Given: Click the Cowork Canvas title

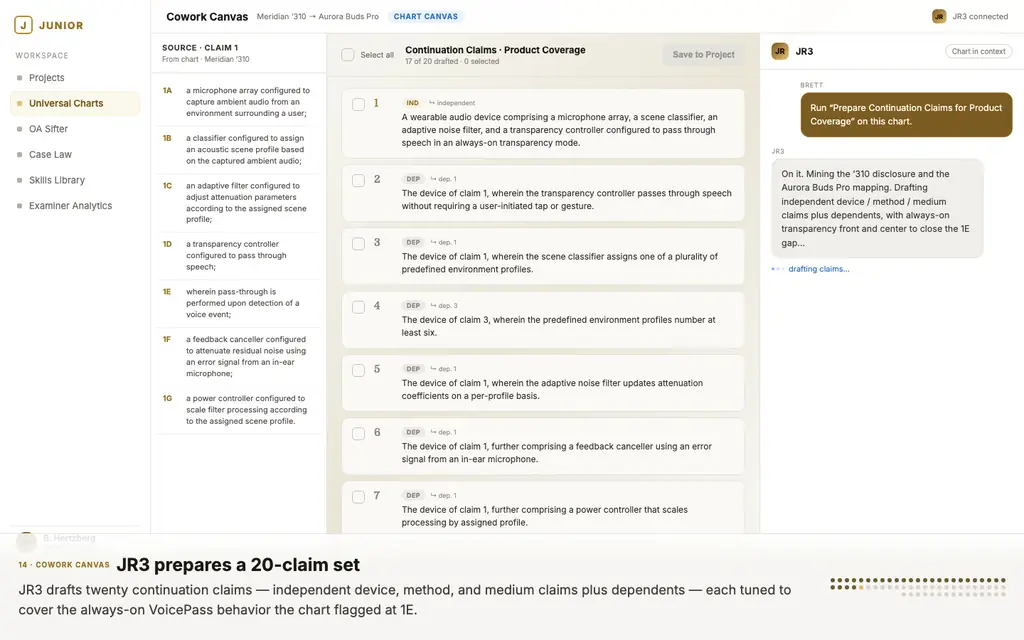Looking at the screenshot, I should [x=207, y=16].
